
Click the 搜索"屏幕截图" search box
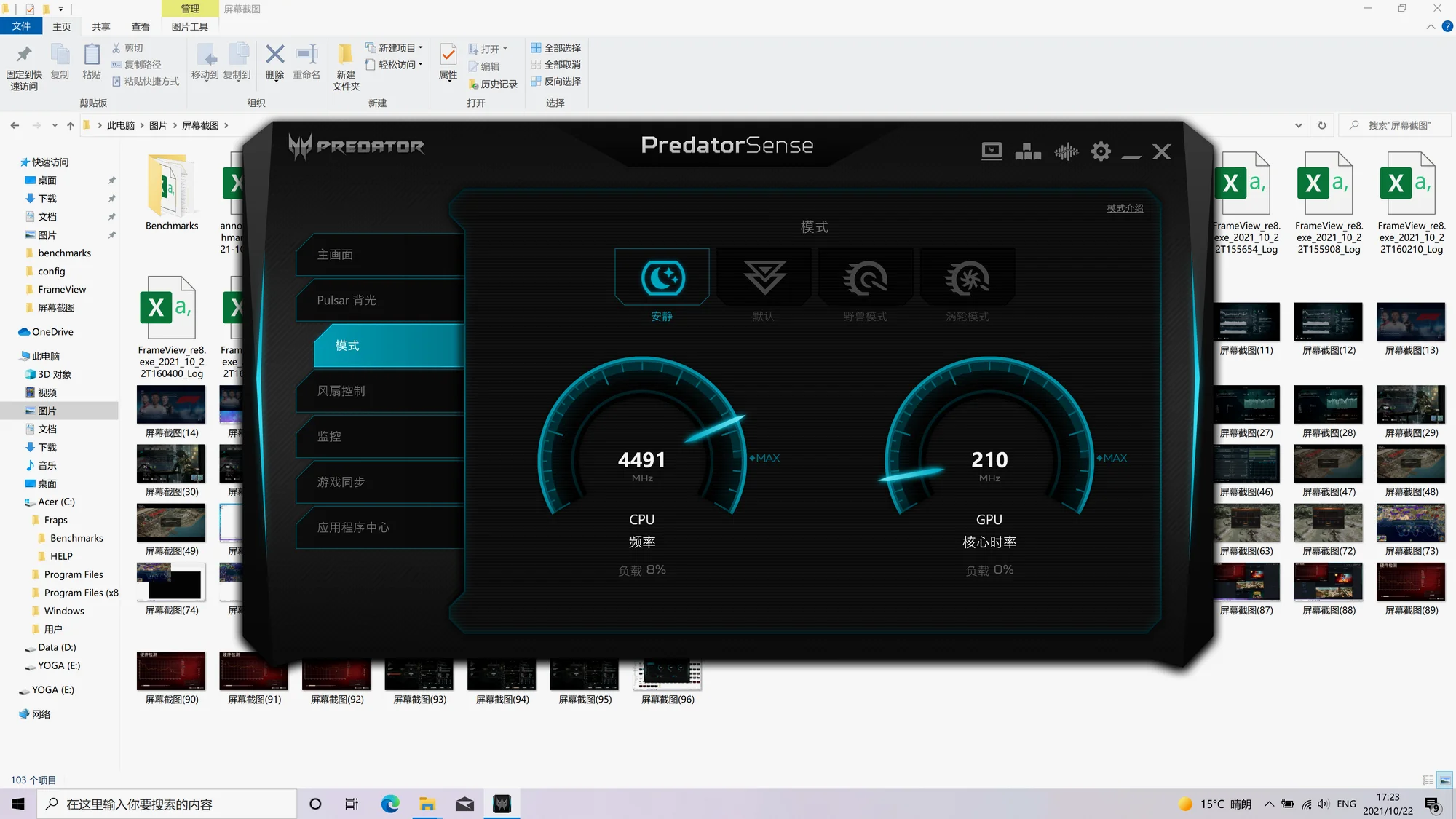tap(1395, 125)
